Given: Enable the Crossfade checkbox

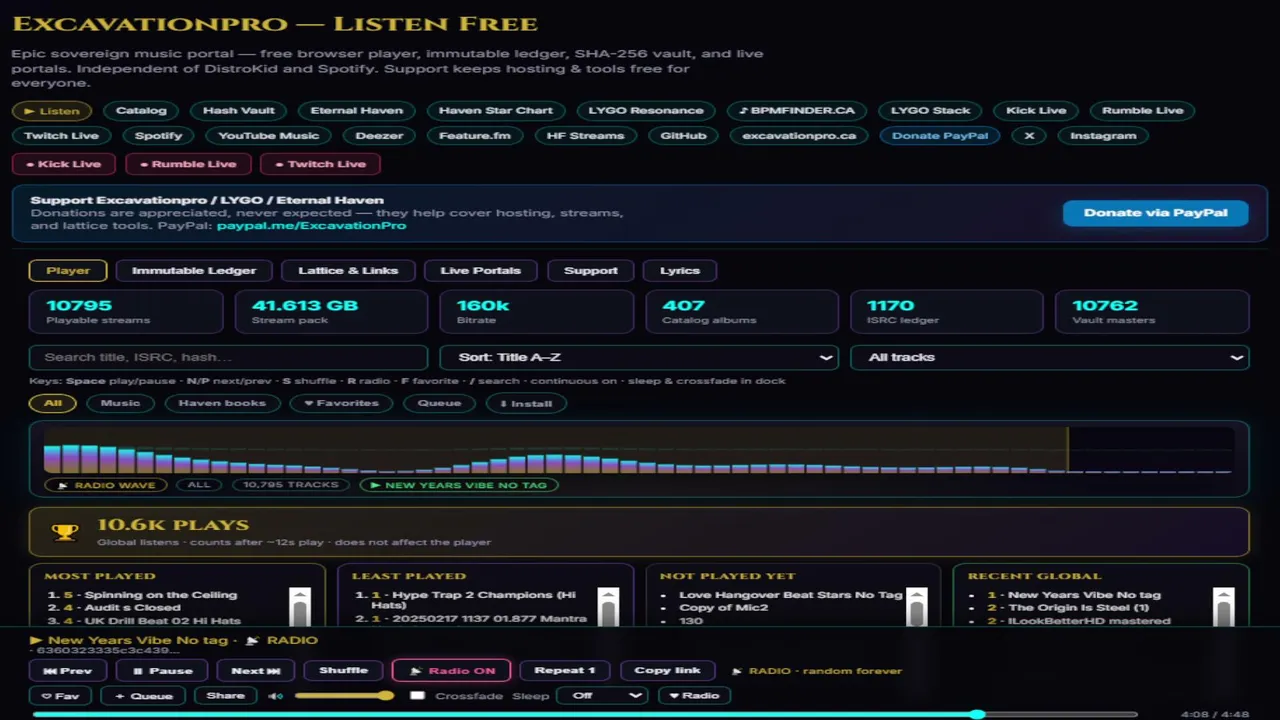Looking at the screenshot, I should tap(418, 696).
